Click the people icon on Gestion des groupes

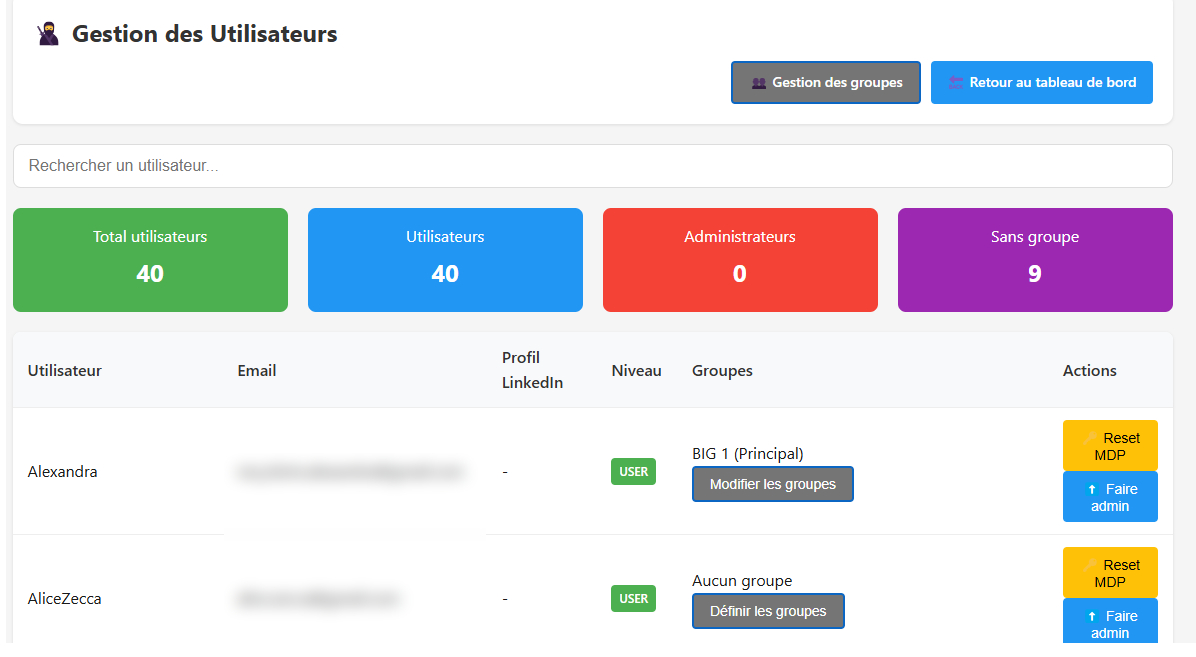tap(759, 83)
